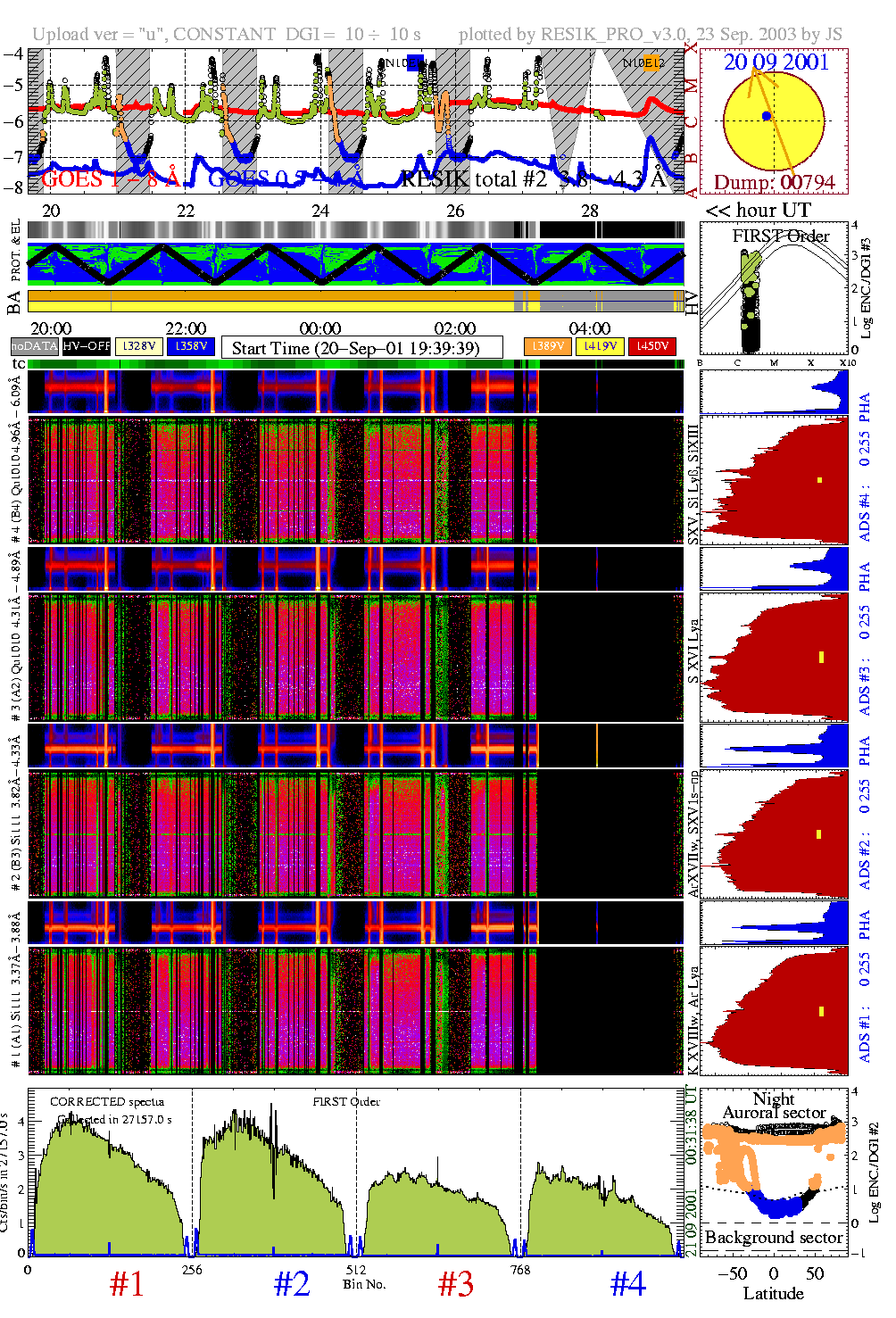Select the noDATA legend box
896x1318 pixels.
pyautogui.click(x=34, y=346)
